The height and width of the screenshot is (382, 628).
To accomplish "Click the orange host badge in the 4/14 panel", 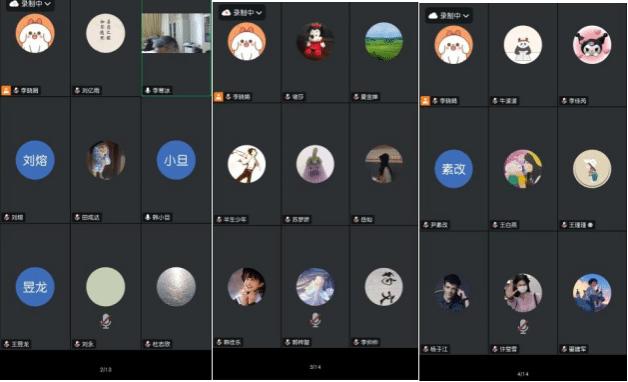I will (425, 101).
